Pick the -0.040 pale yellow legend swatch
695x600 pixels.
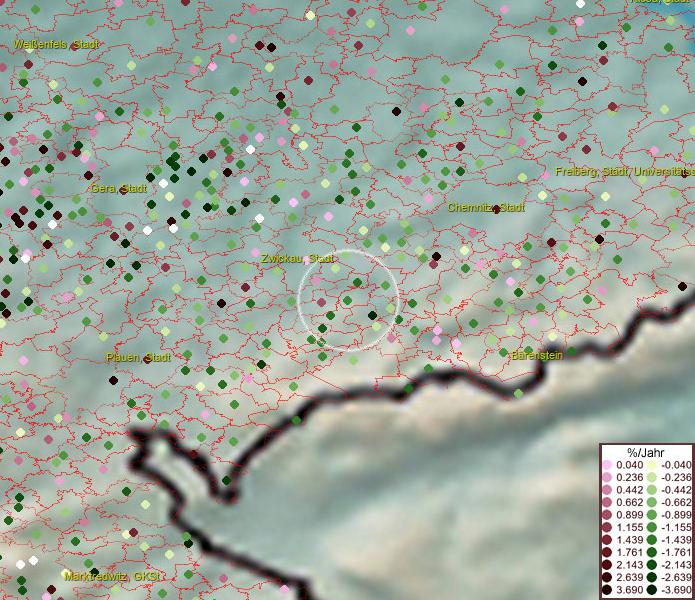(x=652, y=465)
